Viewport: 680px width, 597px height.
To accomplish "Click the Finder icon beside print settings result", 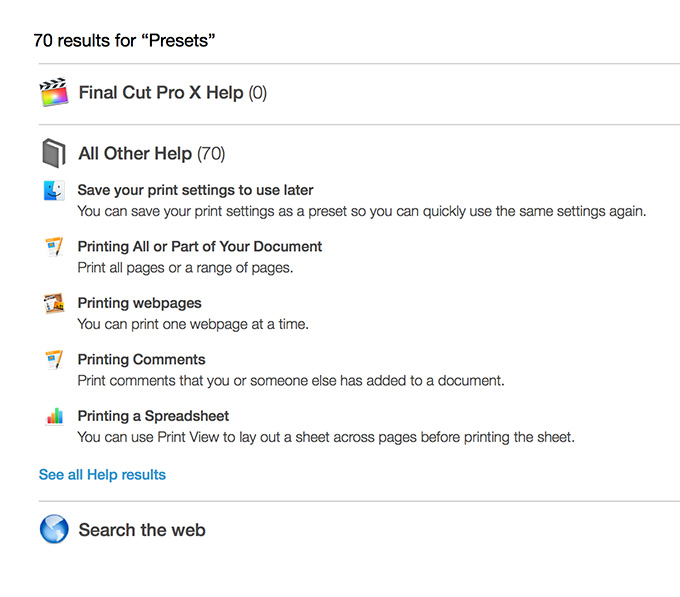I will (54, 190).
